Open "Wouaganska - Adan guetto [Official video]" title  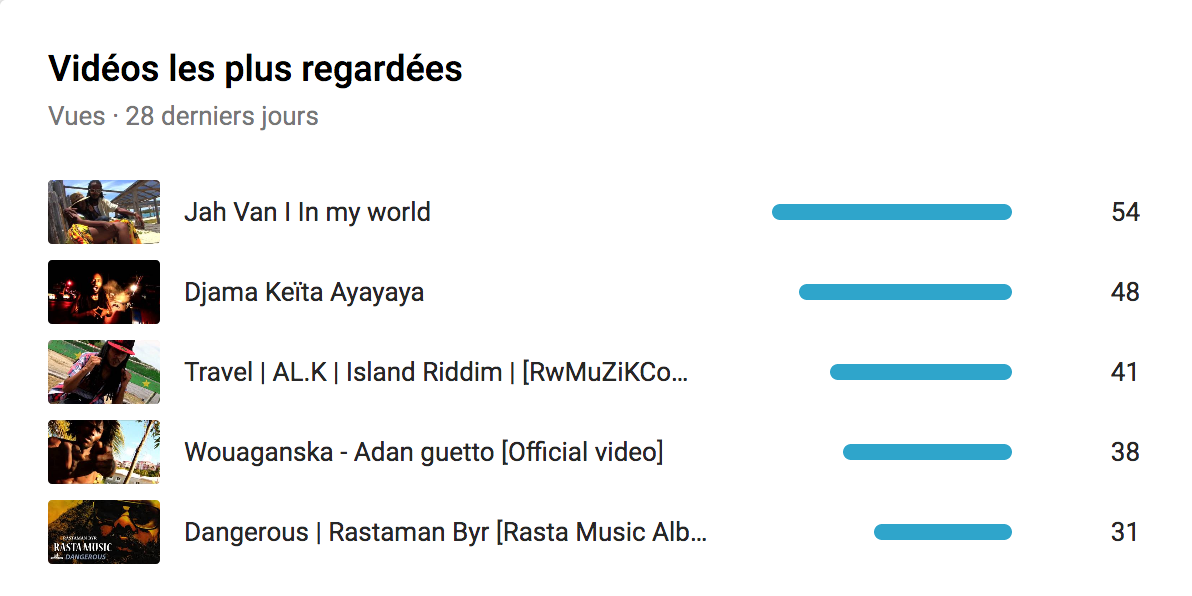point(423,452)
